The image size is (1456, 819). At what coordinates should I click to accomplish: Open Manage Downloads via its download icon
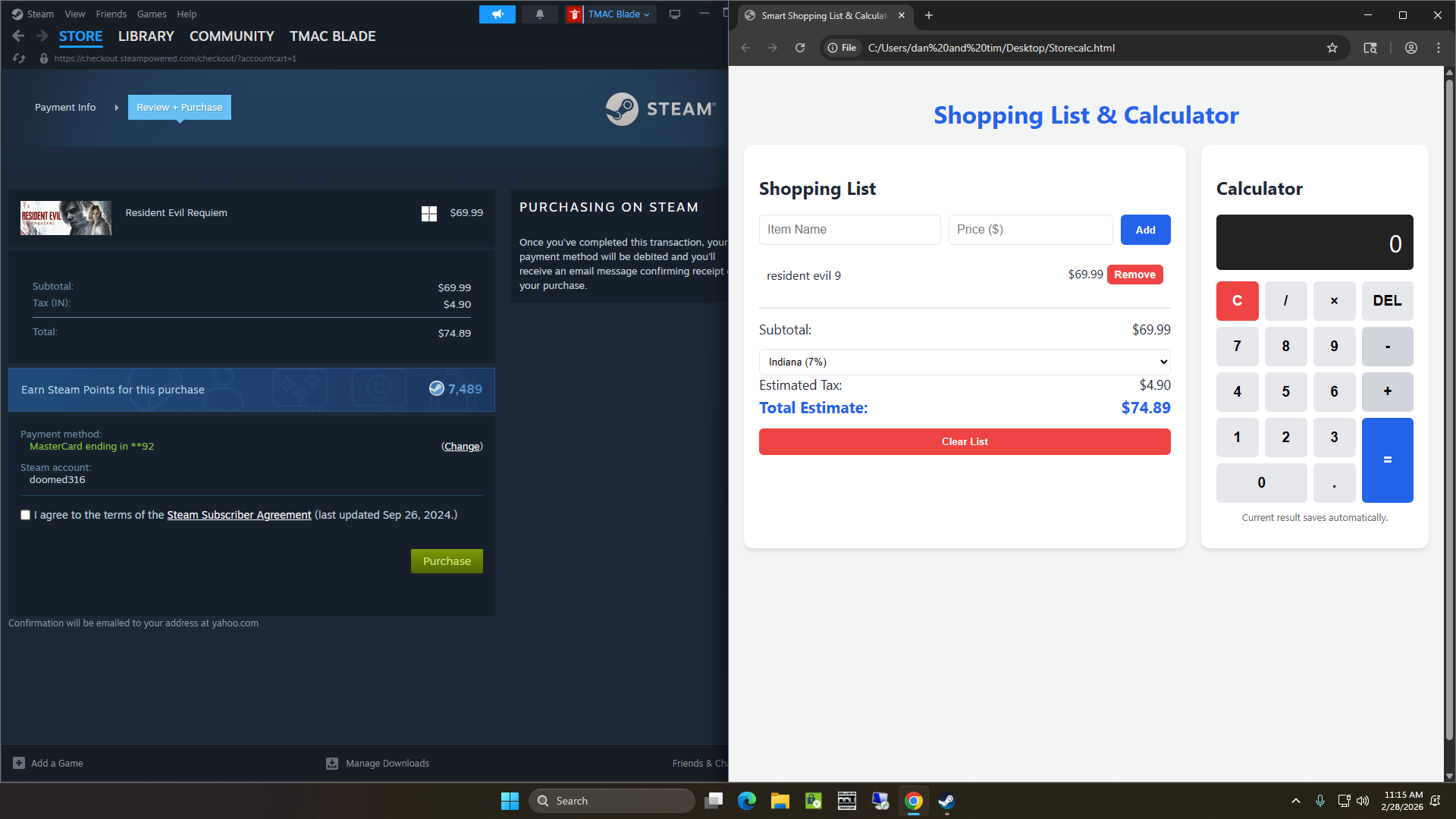click(332, 763)
